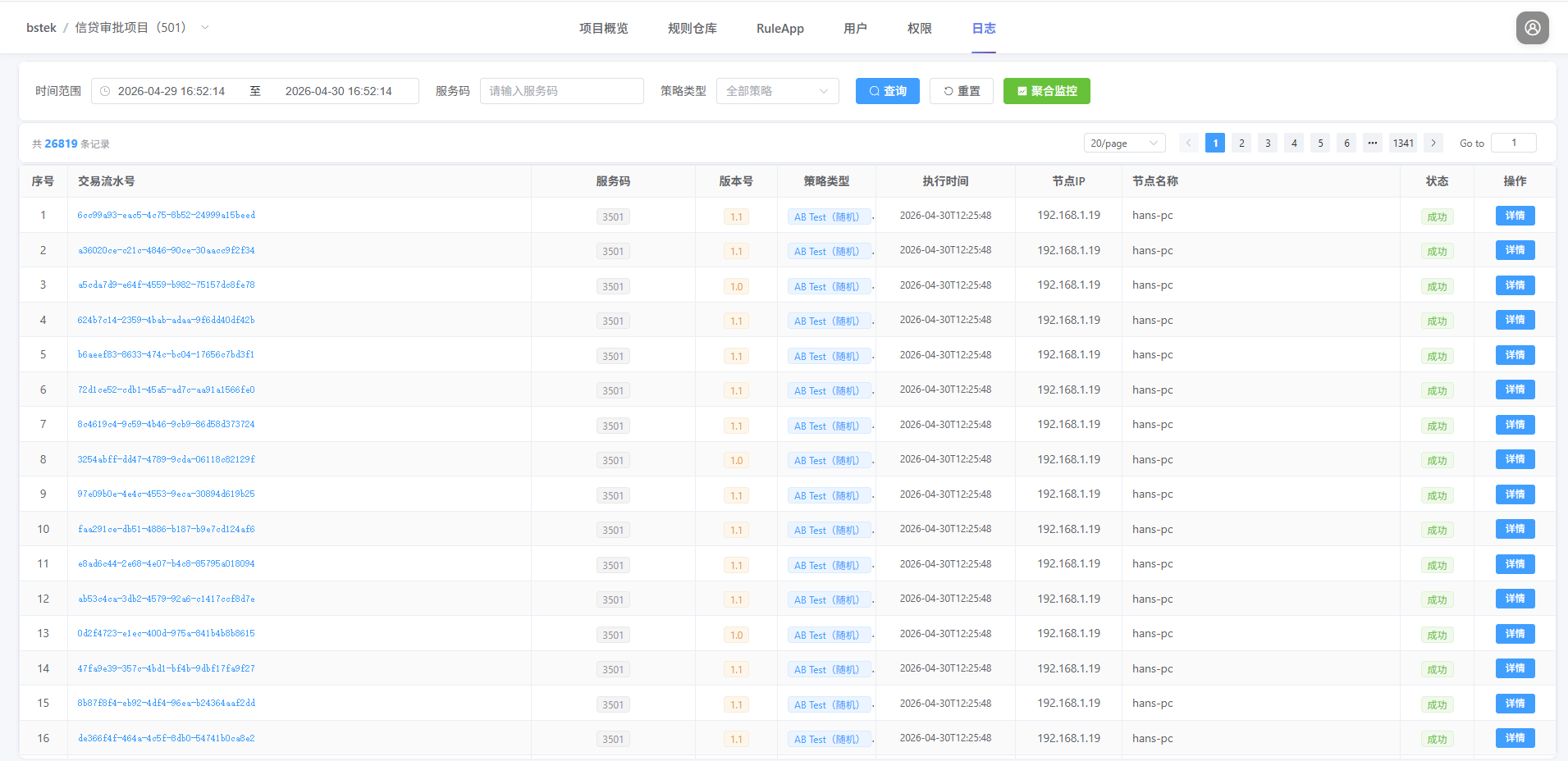Click the clock icon in time range

(105, 91)
